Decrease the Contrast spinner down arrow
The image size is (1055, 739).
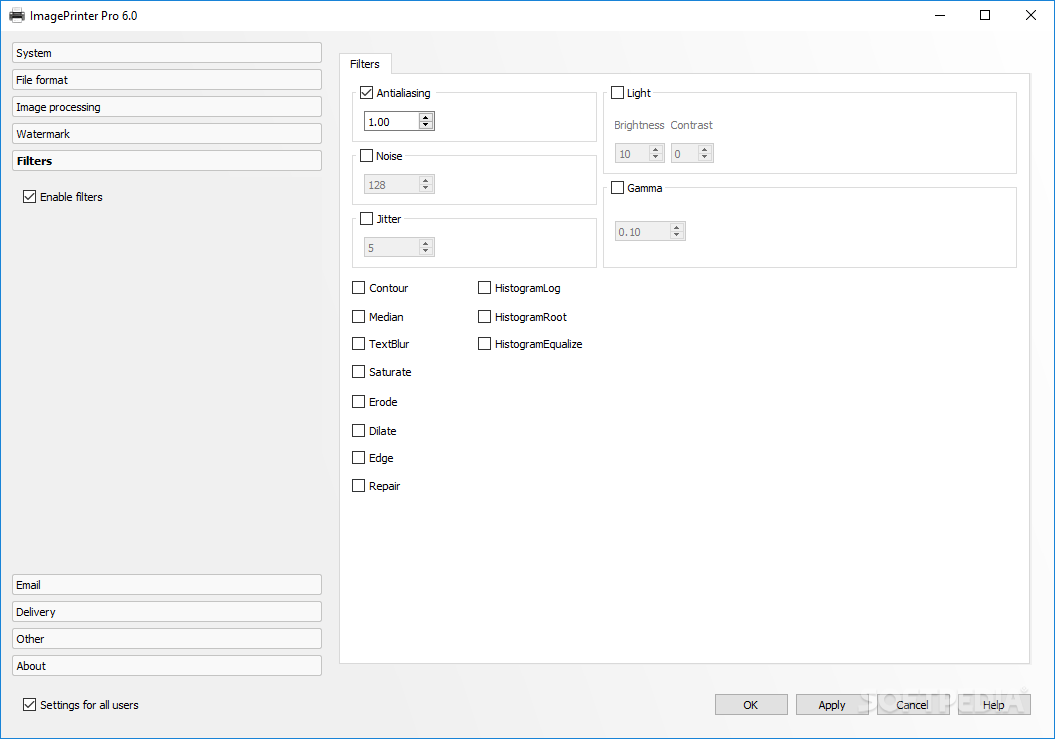[x=705, y=157]
